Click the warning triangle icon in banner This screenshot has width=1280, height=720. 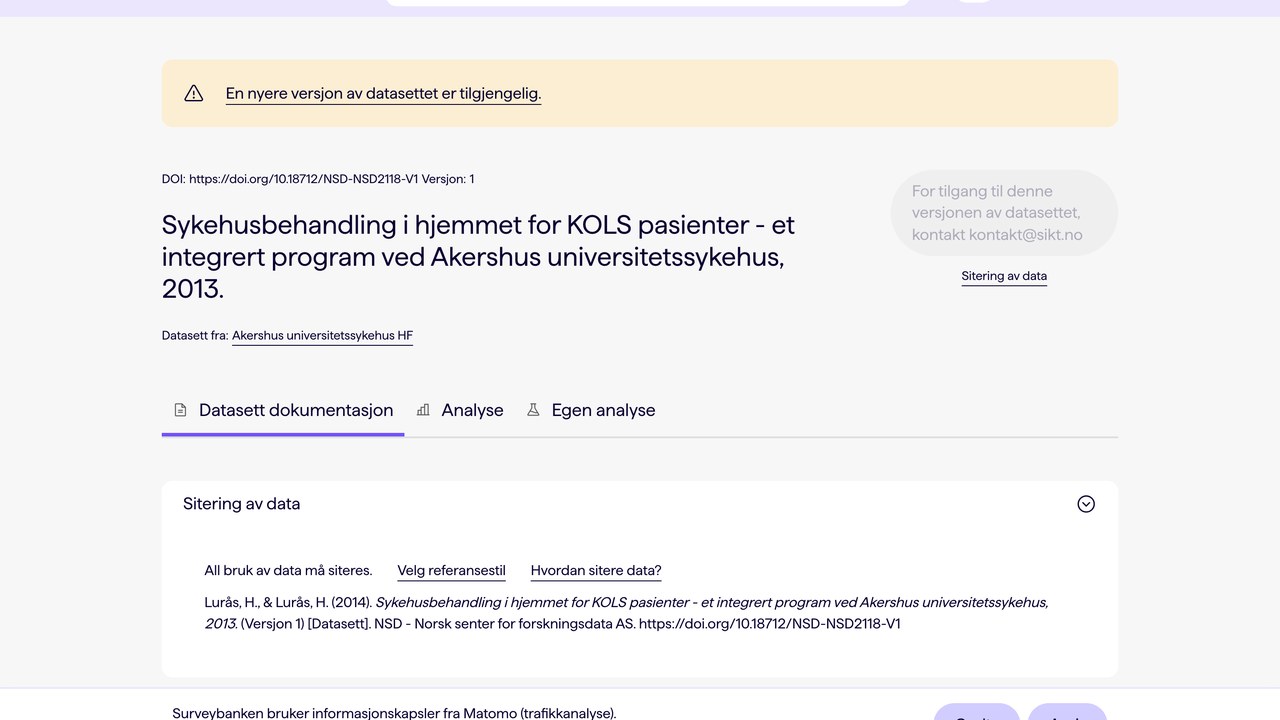(x=194, y=93)
